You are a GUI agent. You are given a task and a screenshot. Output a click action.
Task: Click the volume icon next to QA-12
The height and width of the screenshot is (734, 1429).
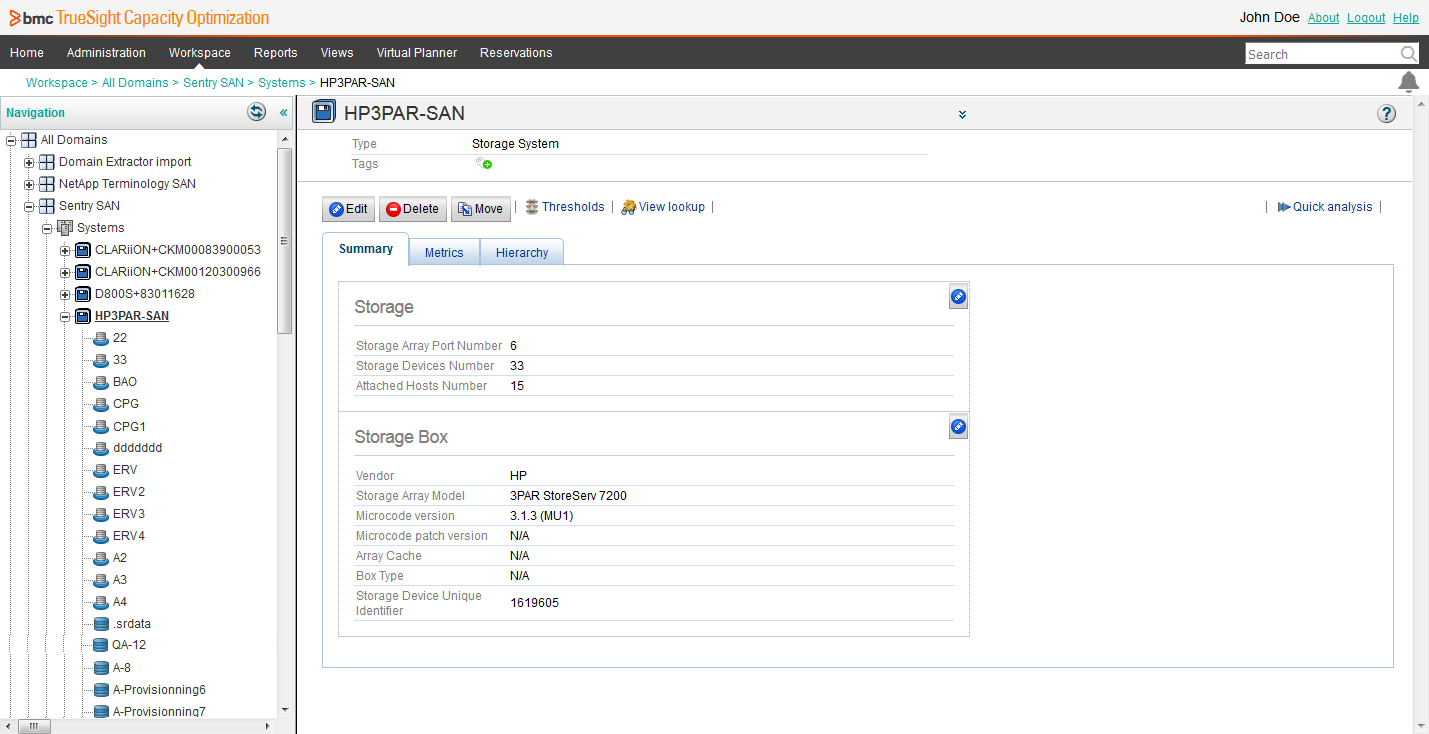(x=100, y=645)
